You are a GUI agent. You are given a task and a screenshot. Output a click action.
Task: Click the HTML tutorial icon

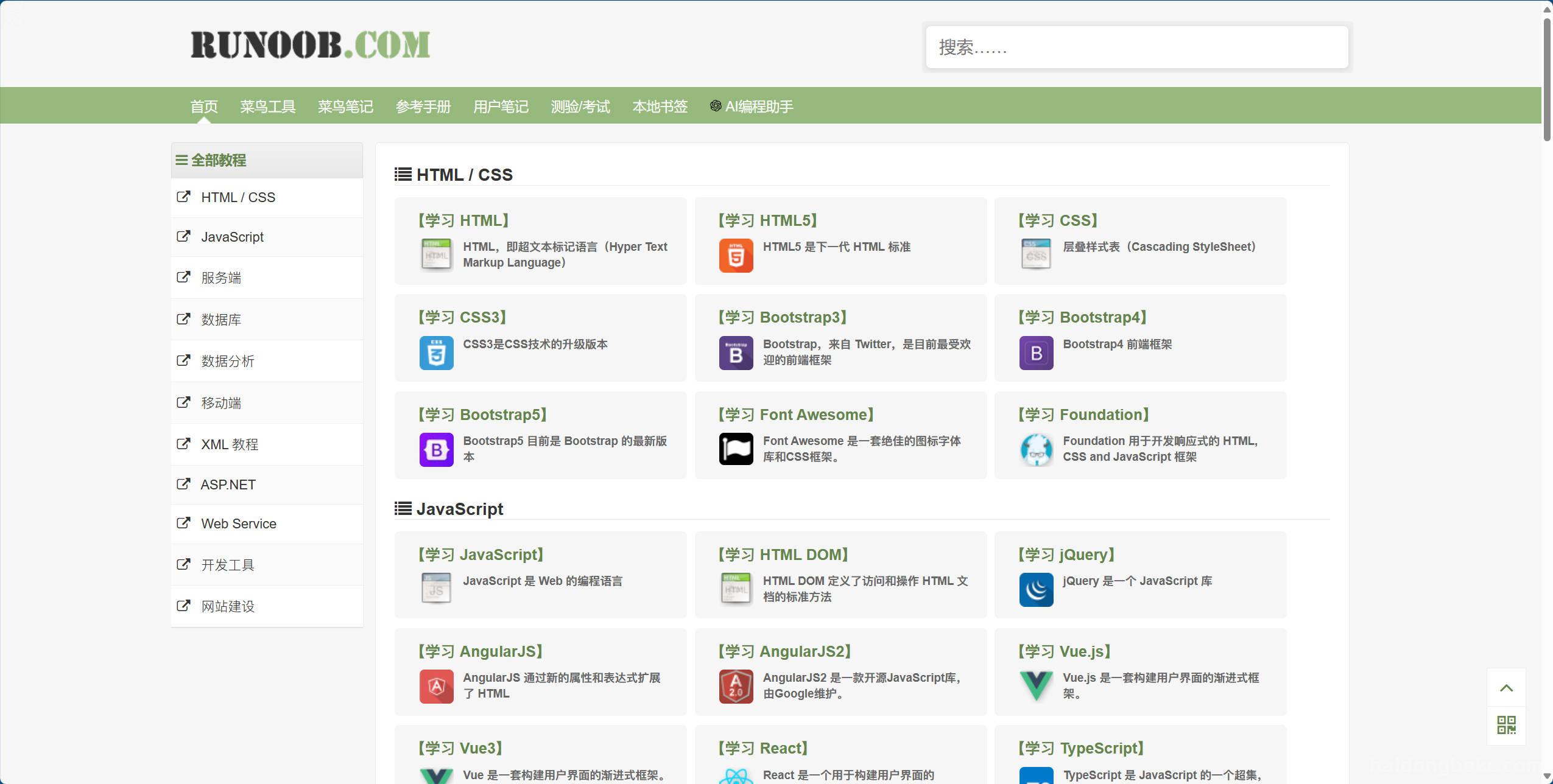click(x=436, y=255)
